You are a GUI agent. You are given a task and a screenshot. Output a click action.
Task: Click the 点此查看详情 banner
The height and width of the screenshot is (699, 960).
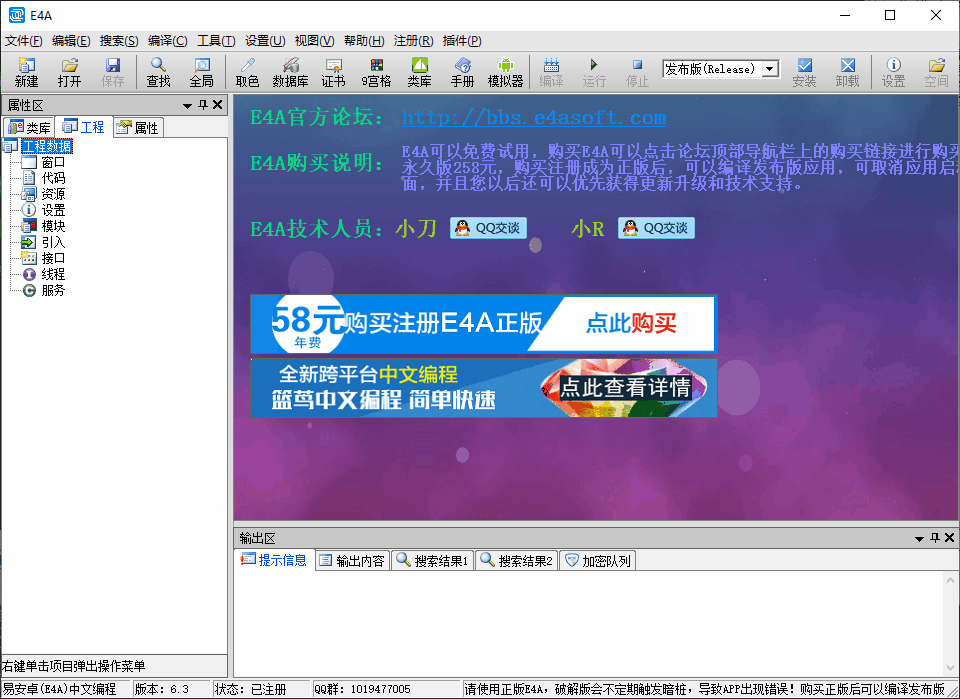coord(483,388)
